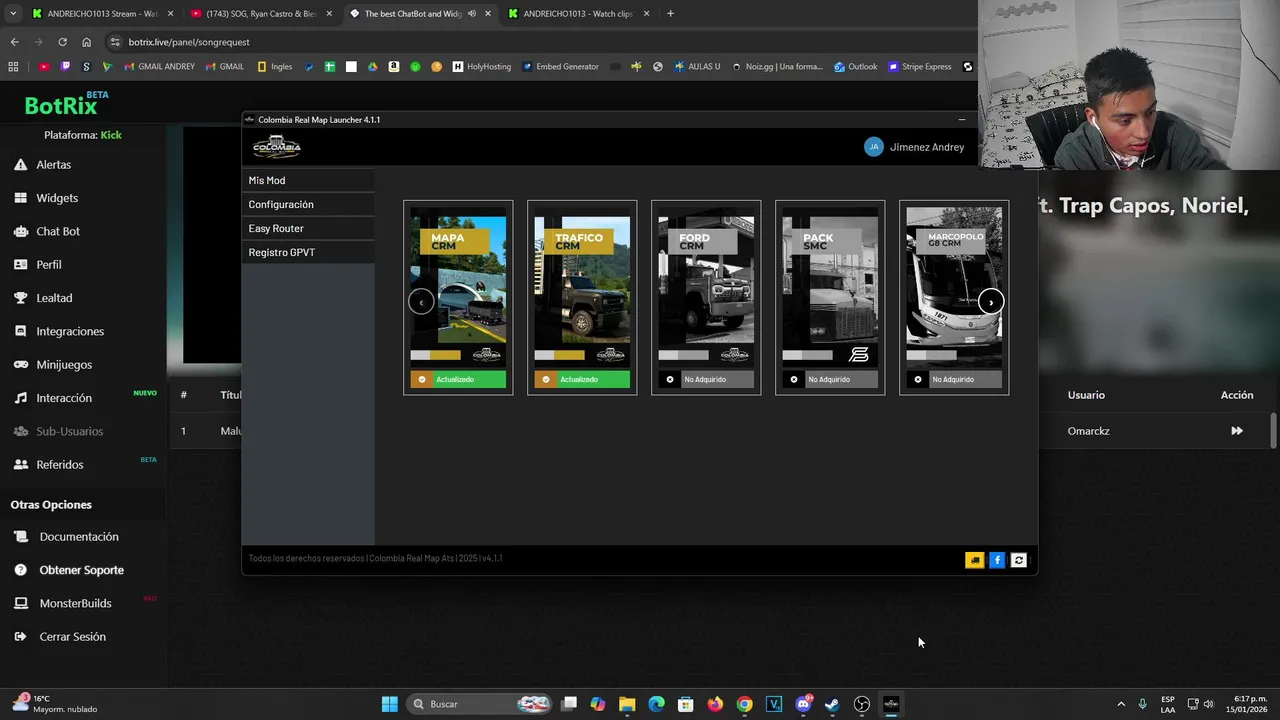Open the browser tab search dropdown
Image resolution: width=1280 pixels, height=720 pixels.
pyautogui.click(x=12, y=14)
